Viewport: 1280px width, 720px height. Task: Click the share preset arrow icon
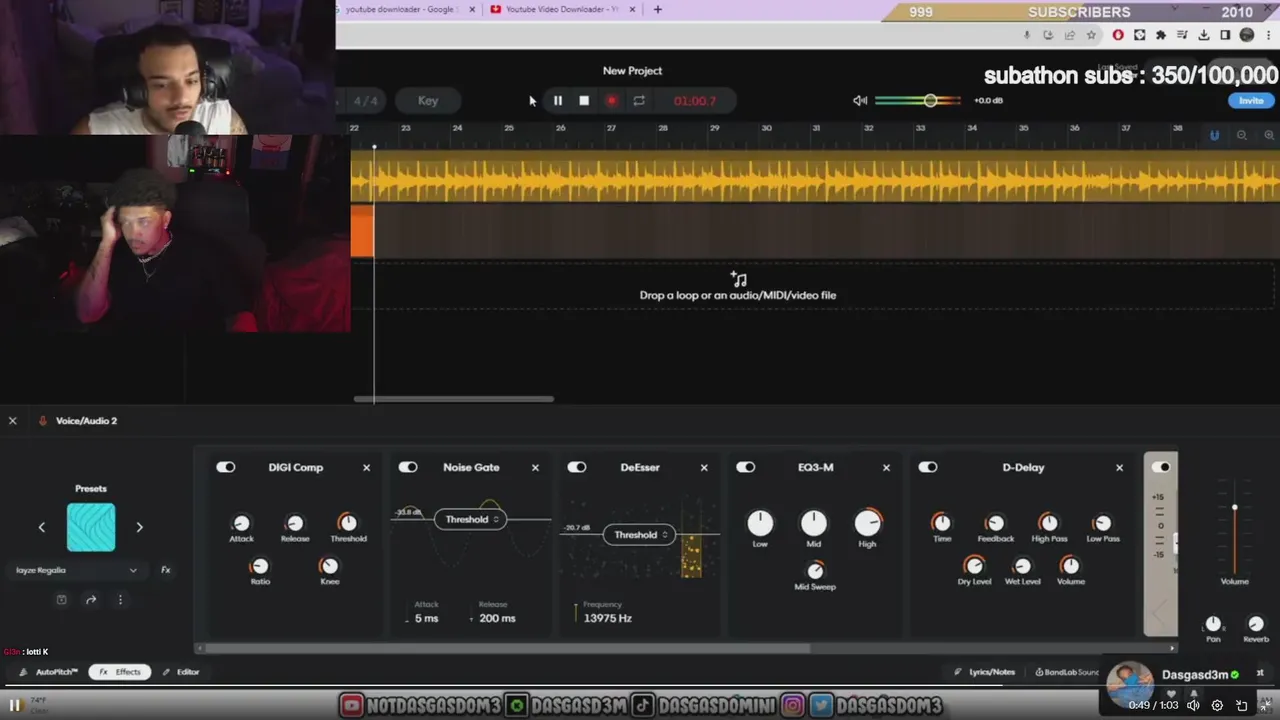[91, 600]
